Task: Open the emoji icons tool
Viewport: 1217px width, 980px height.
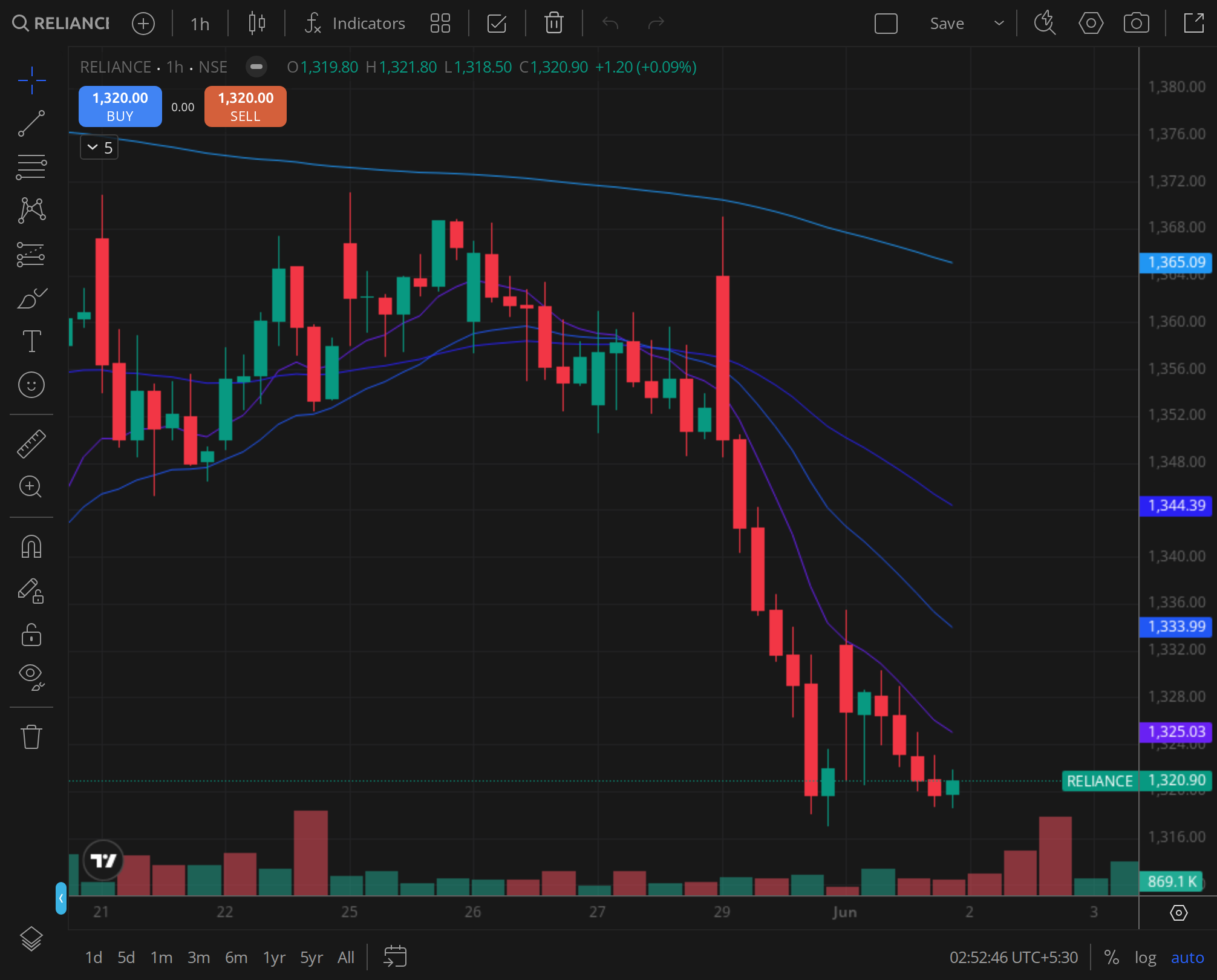Action: 31,385
